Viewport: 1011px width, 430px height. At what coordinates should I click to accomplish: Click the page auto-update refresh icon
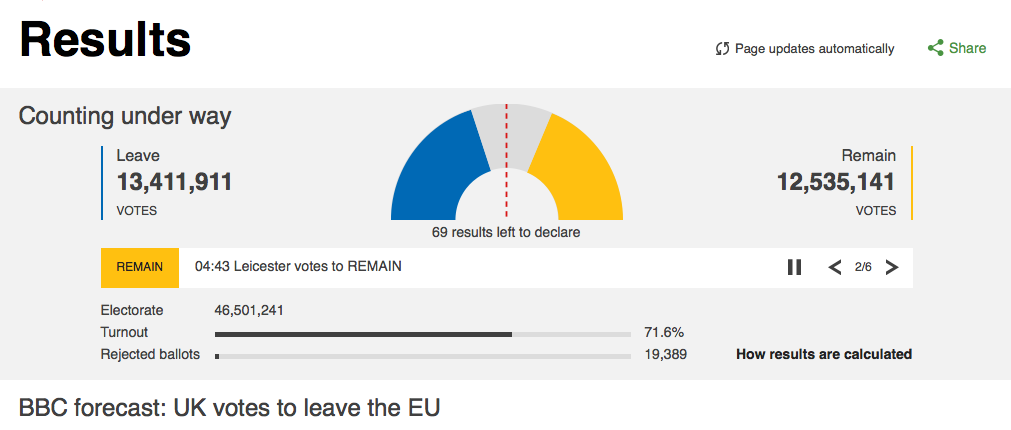tap(722, 48)
